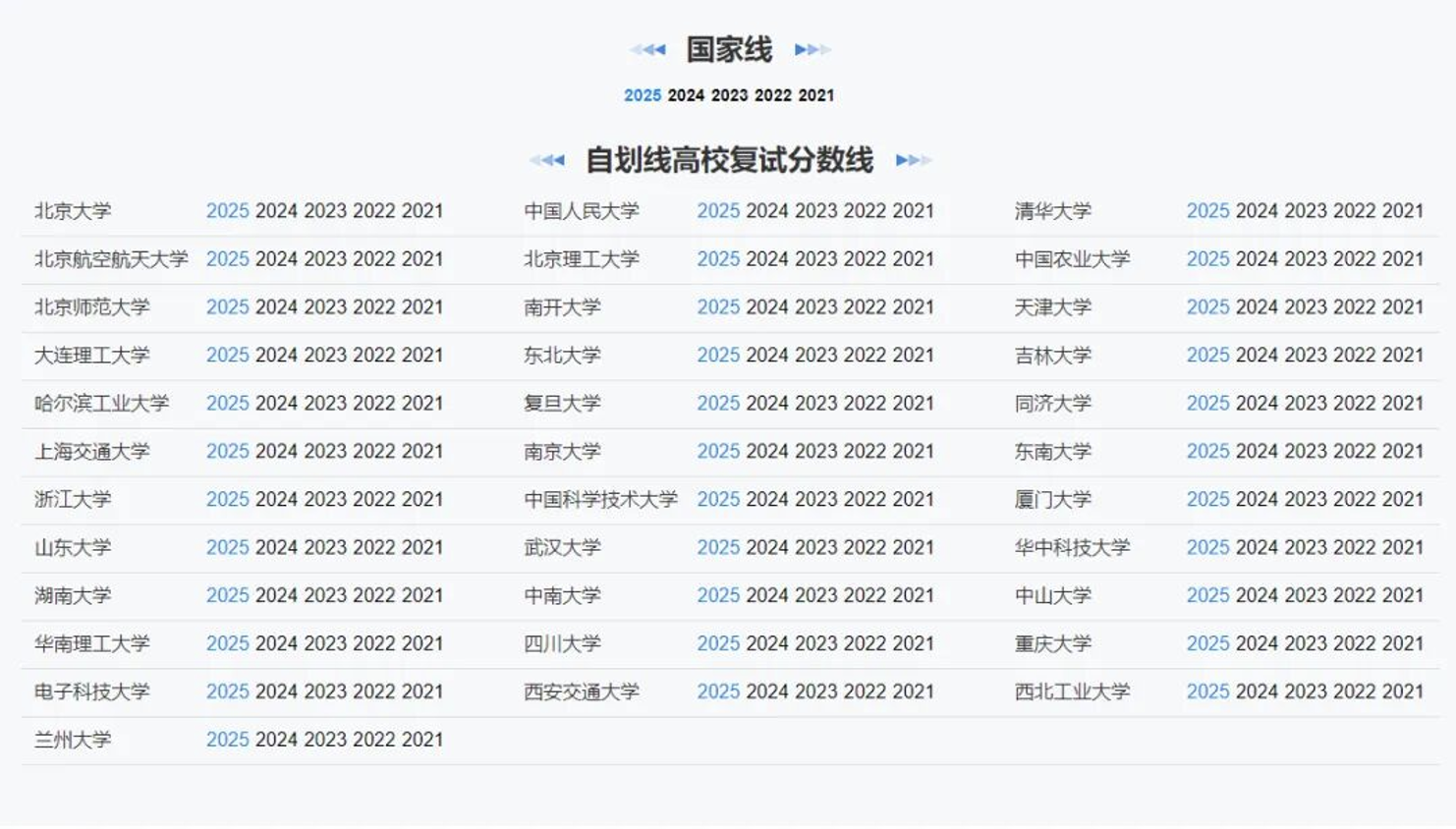1456x829 pixels.
Task: Open 武汉大学 2023 score line
Action: (815, 548)
